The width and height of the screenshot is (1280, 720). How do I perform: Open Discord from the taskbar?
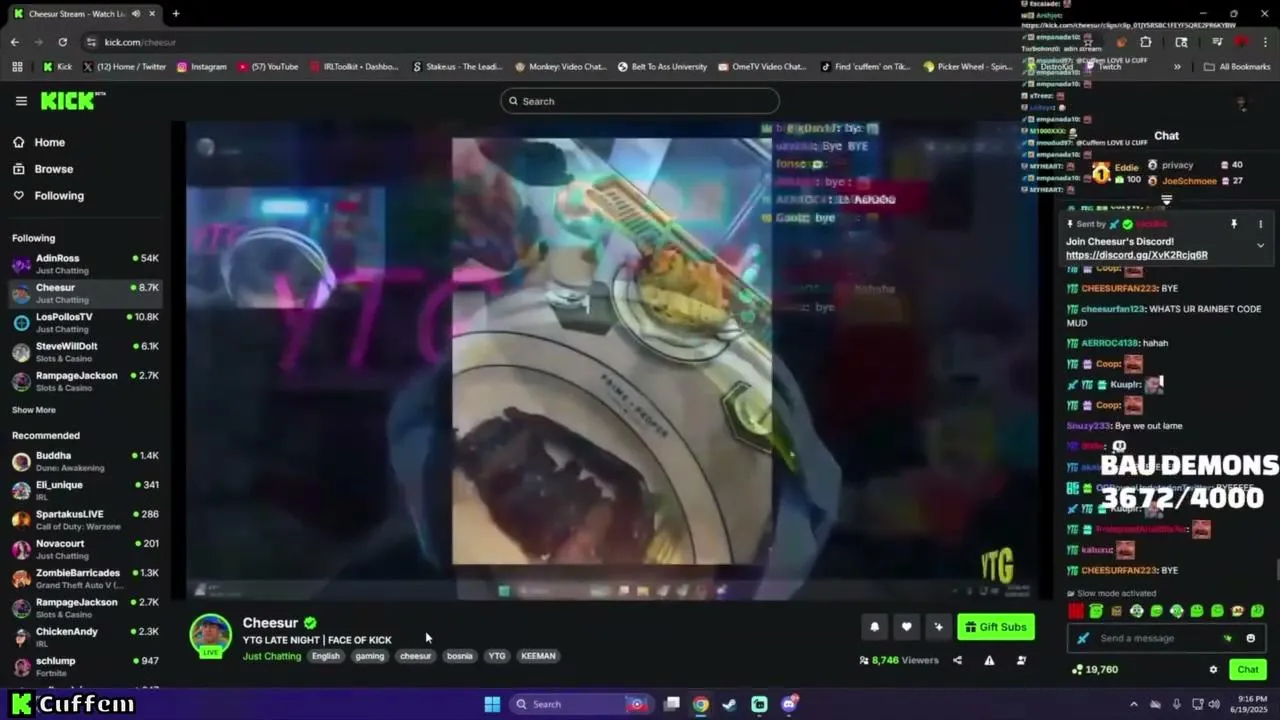[x=789, y=704]
